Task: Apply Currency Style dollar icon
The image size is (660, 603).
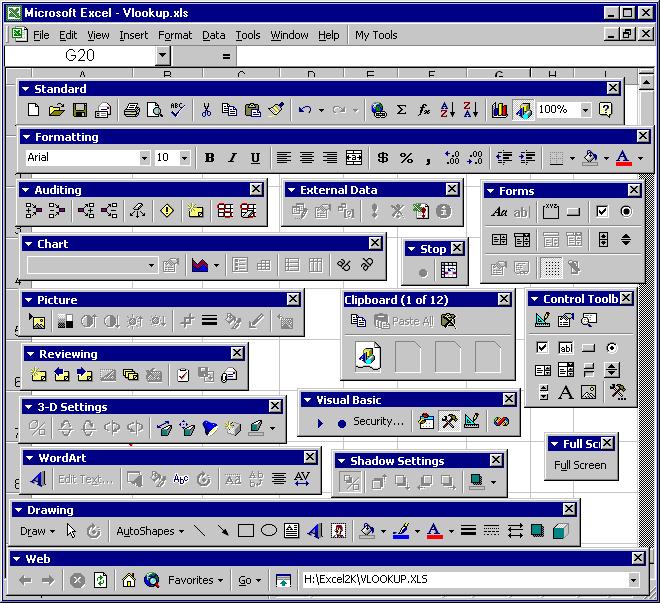Action: point(383,158)
